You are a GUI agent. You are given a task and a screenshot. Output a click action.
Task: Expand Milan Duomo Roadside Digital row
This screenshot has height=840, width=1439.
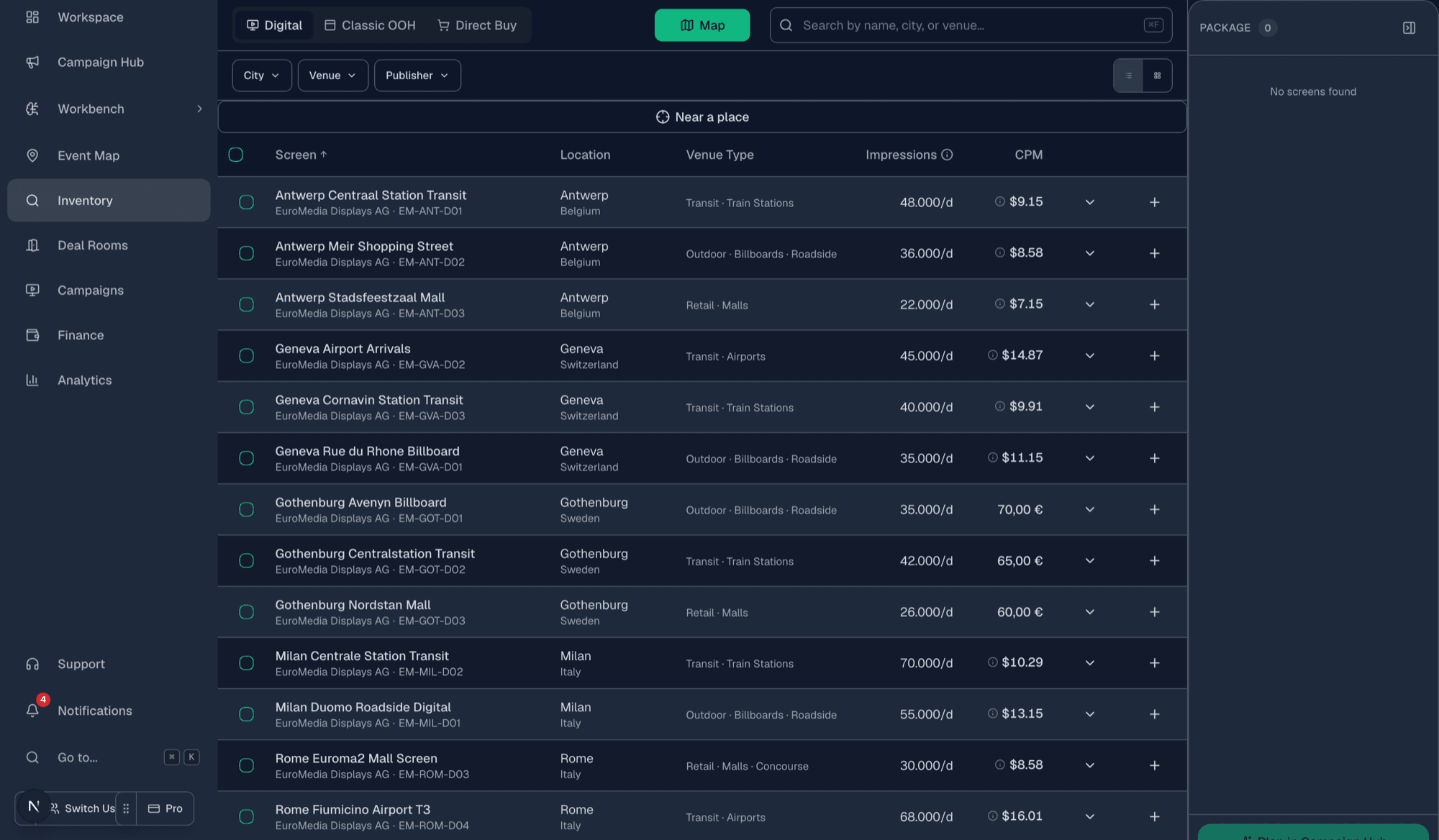(x=1089, y=714)
